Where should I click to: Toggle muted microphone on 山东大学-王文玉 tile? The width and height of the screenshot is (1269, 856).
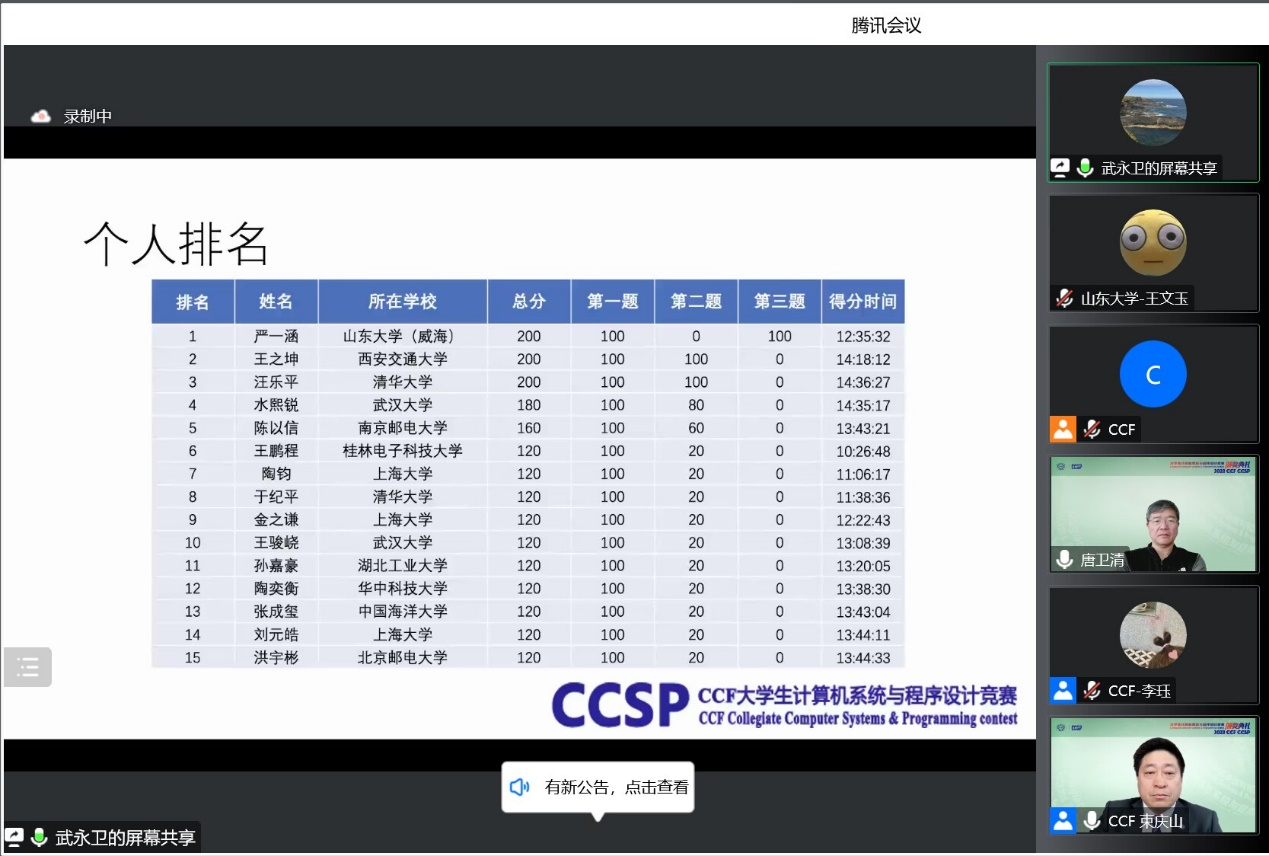(x=1064, y=298)
